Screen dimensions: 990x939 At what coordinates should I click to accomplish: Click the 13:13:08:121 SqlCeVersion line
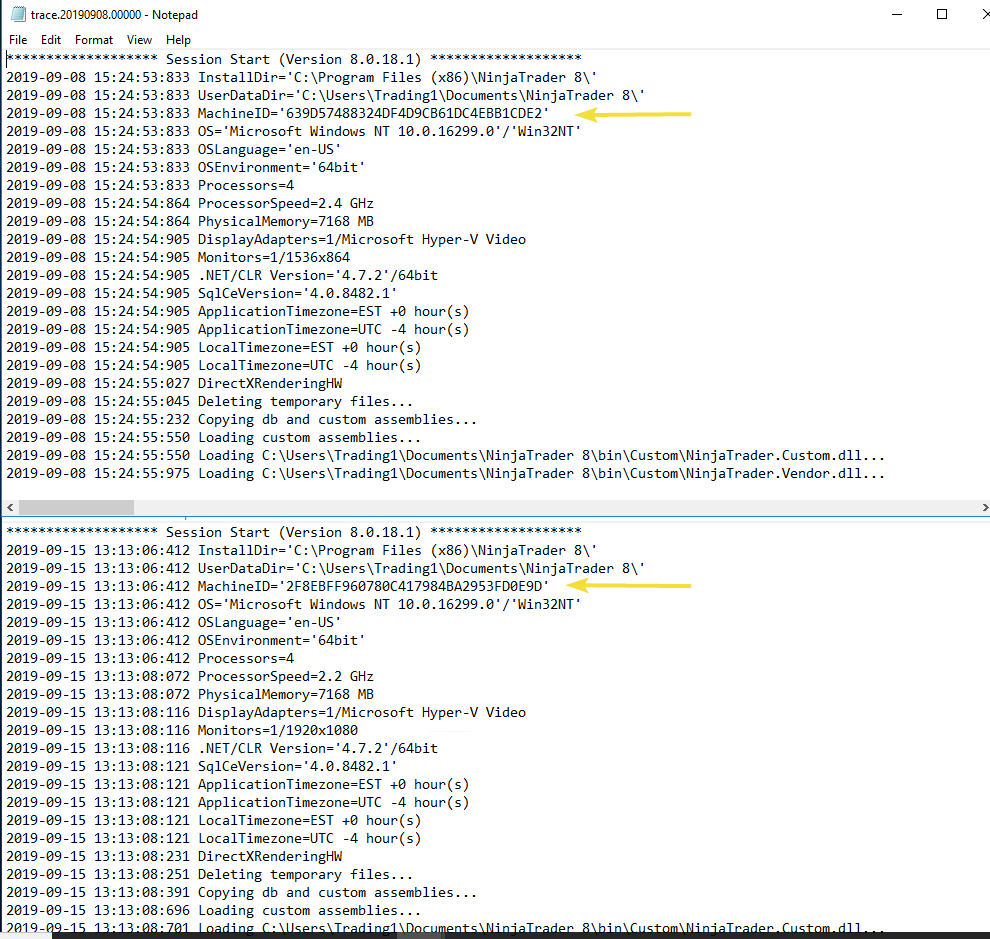point(202,767)
